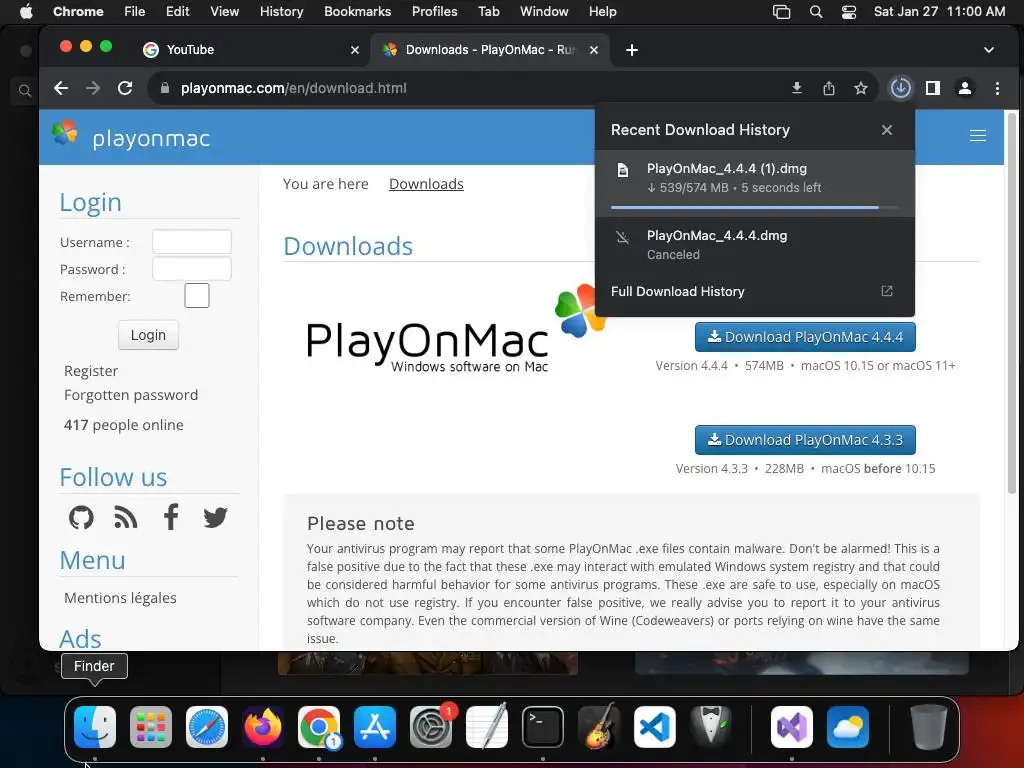Click the page vertical scrollbar

tap(1012, 304)
